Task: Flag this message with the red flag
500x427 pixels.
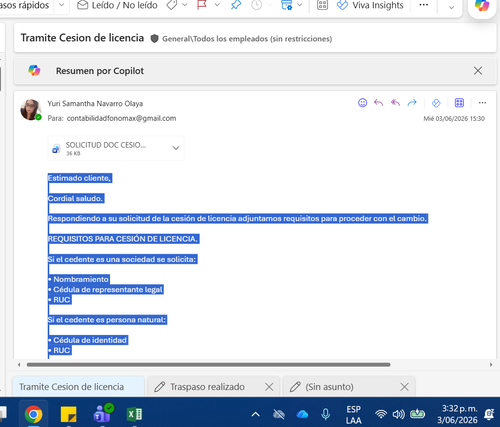Action: tap(202, 5)
